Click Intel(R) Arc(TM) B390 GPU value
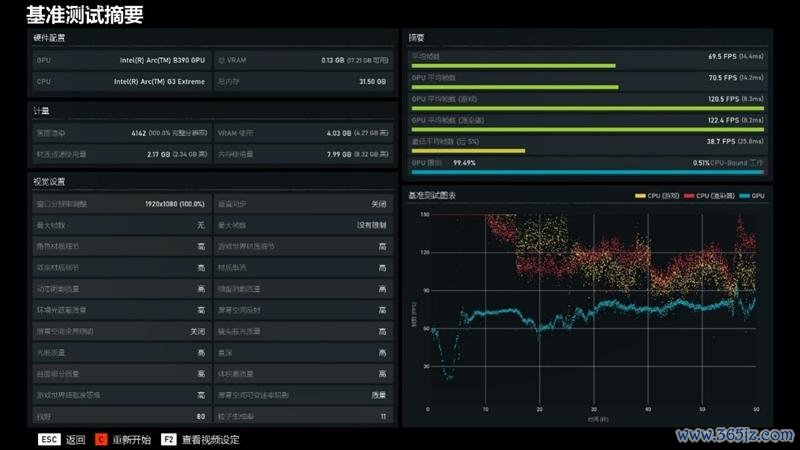The image size is (800, 450). point(162,60)
